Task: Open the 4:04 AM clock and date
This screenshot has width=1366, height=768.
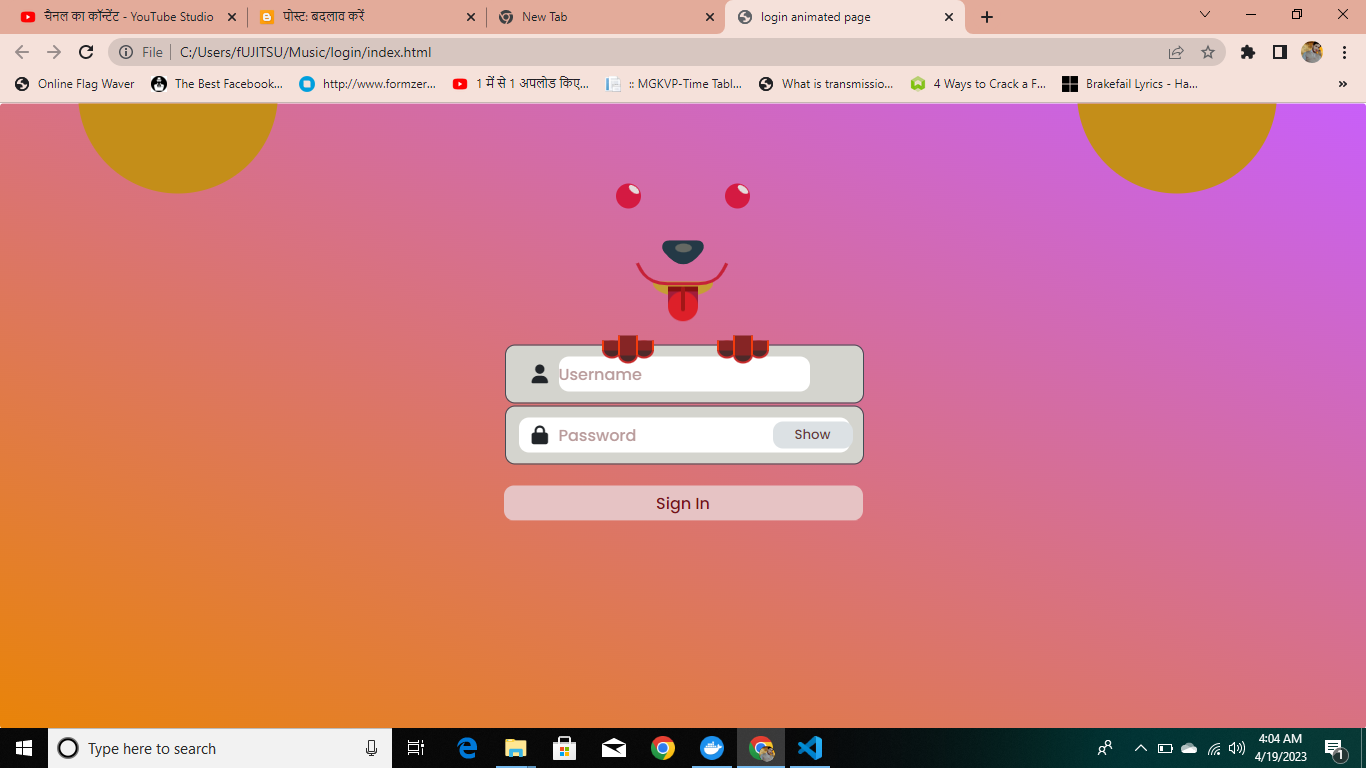Action: pos(1280,748)
